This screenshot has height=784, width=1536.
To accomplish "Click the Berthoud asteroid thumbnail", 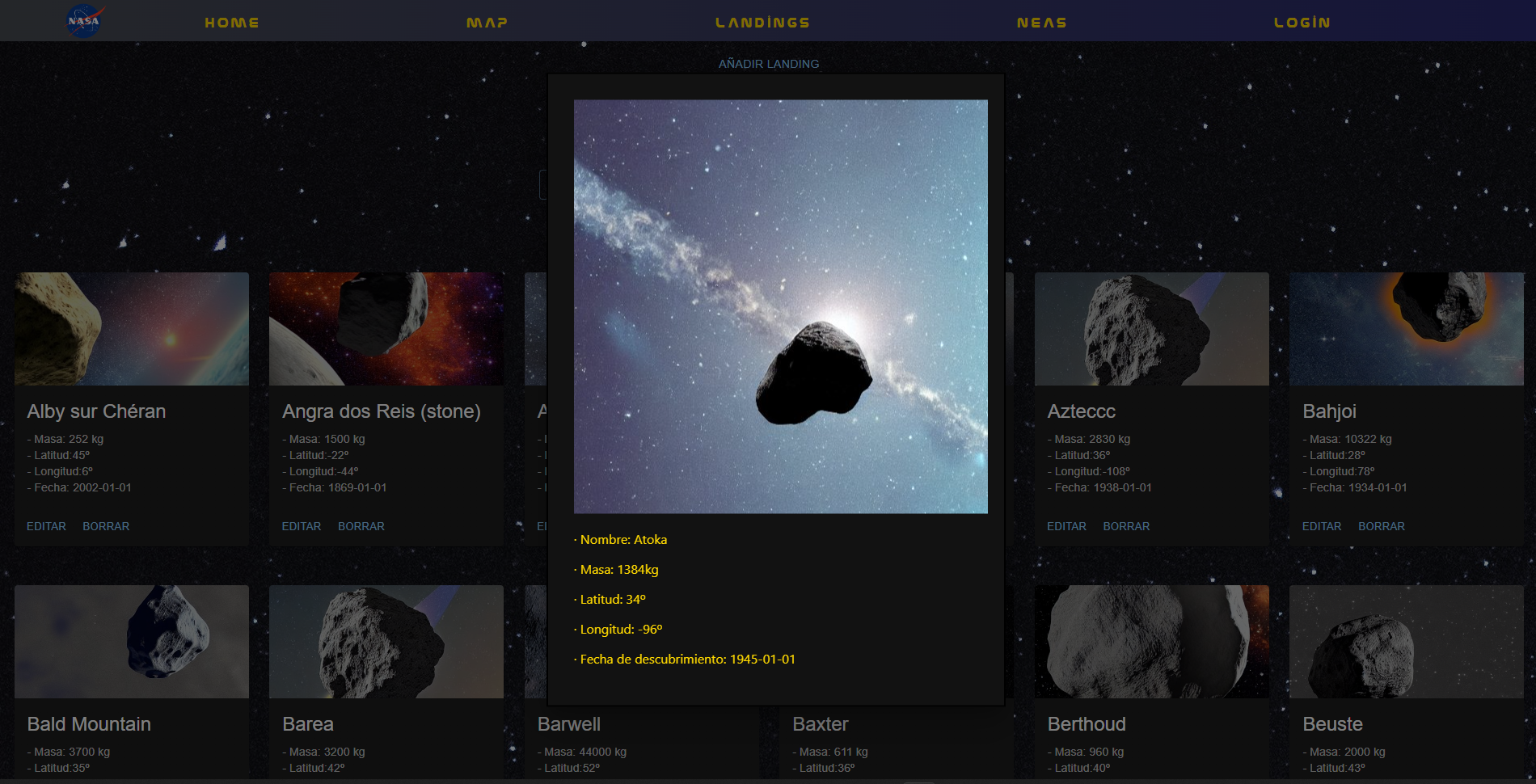I will pyautogui.click(x=1152, y=641).
